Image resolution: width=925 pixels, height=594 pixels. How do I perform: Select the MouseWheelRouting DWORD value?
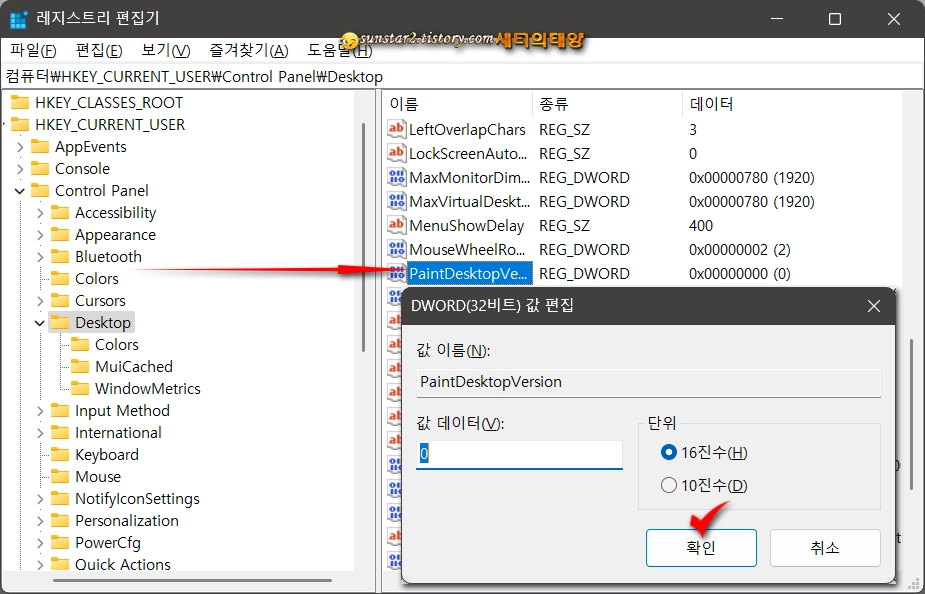pos(457,249)
